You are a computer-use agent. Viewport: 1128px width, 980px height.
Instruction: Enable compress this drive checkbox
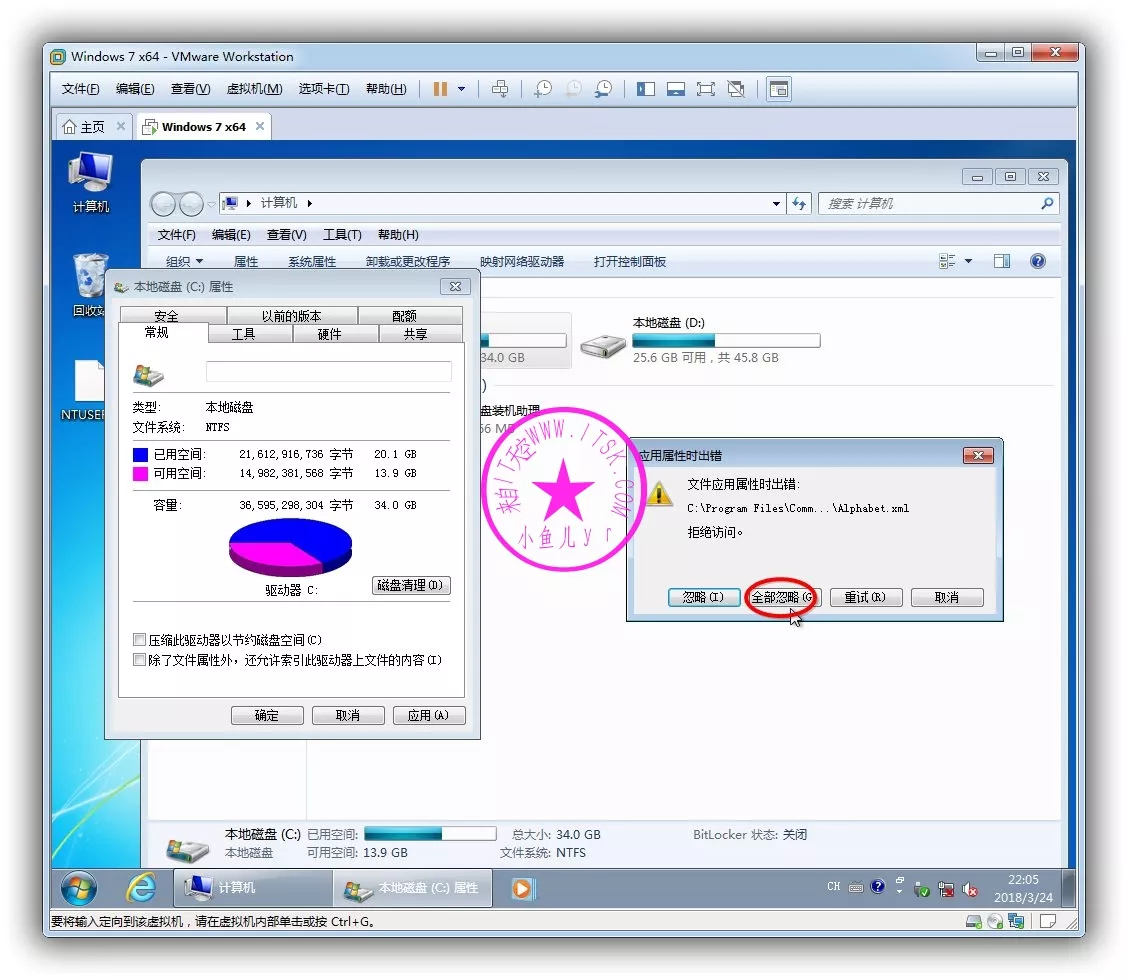140,640
